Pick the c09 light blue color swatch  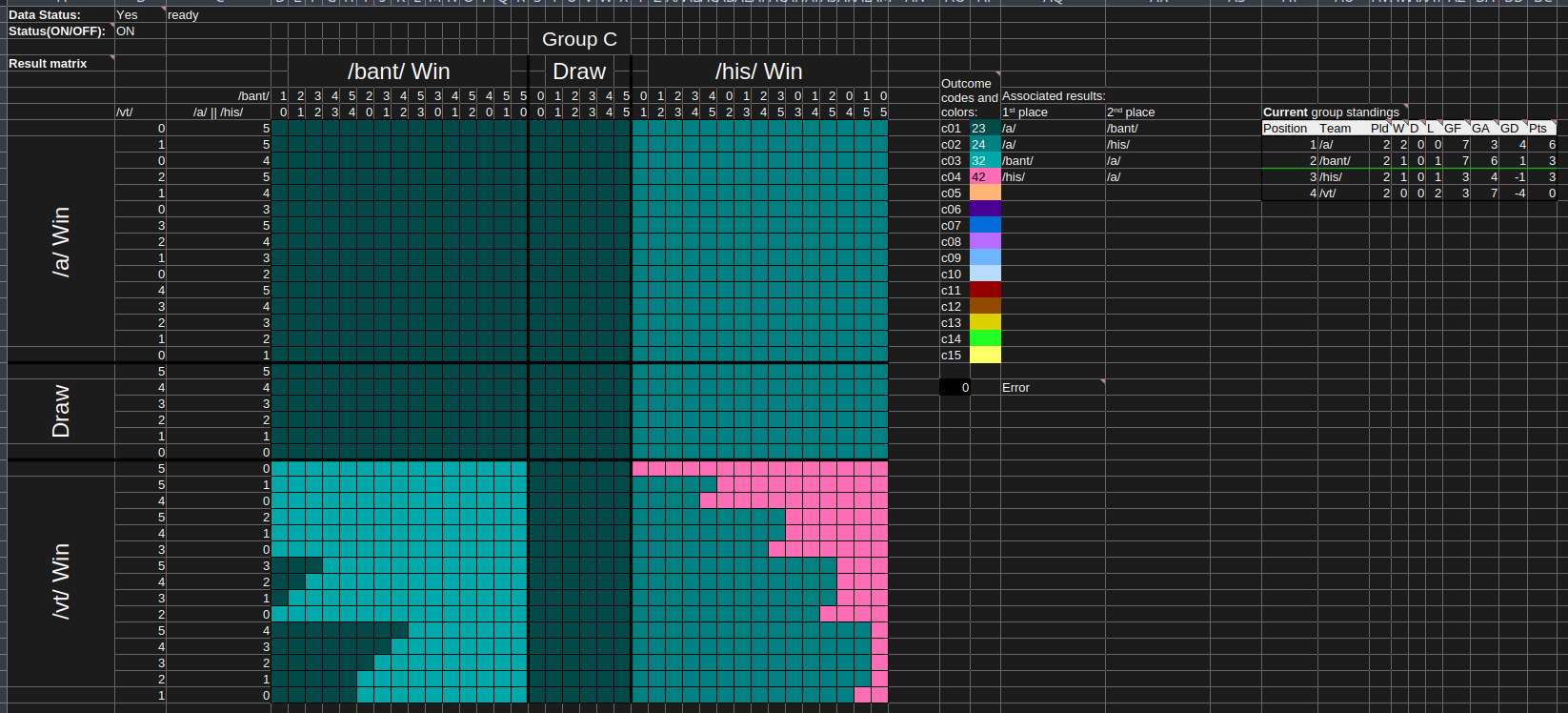click(x=985, y=258)
